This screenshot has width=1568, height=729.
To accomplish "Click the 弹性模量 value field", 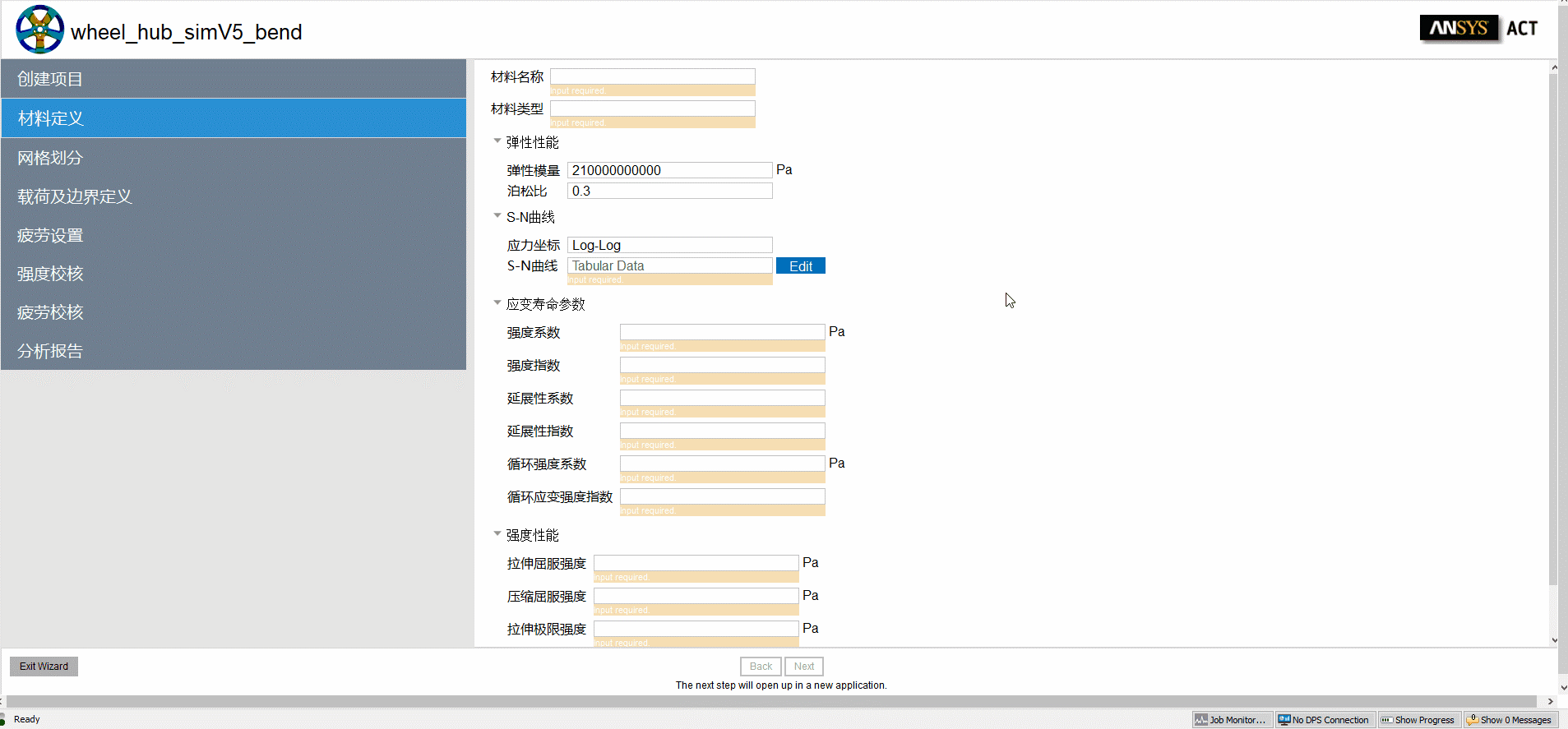I will pos(669,170).
